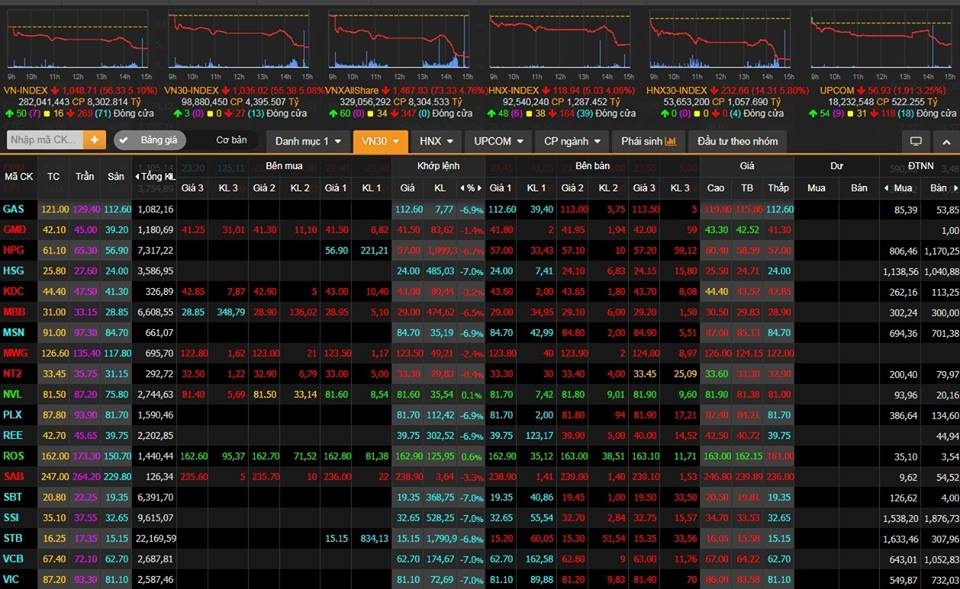Select the MWG stock symbol

coord(15,353)
